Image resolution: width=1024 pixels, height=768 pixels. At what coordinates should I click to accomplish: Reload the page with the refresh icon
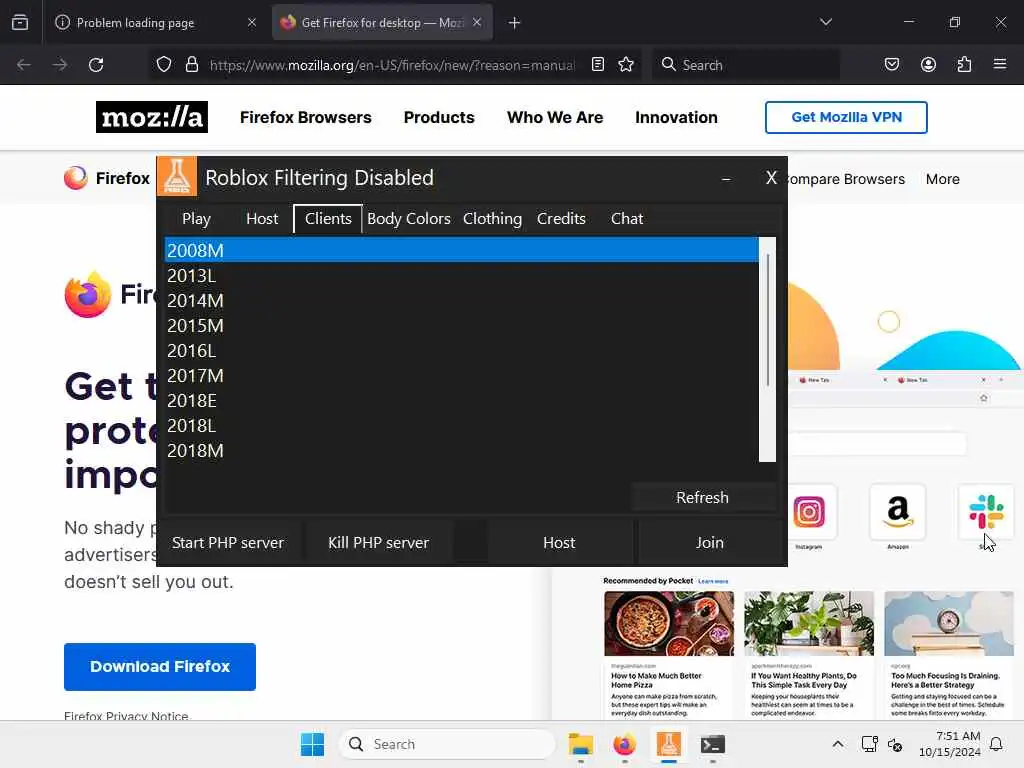pos(96,65)
